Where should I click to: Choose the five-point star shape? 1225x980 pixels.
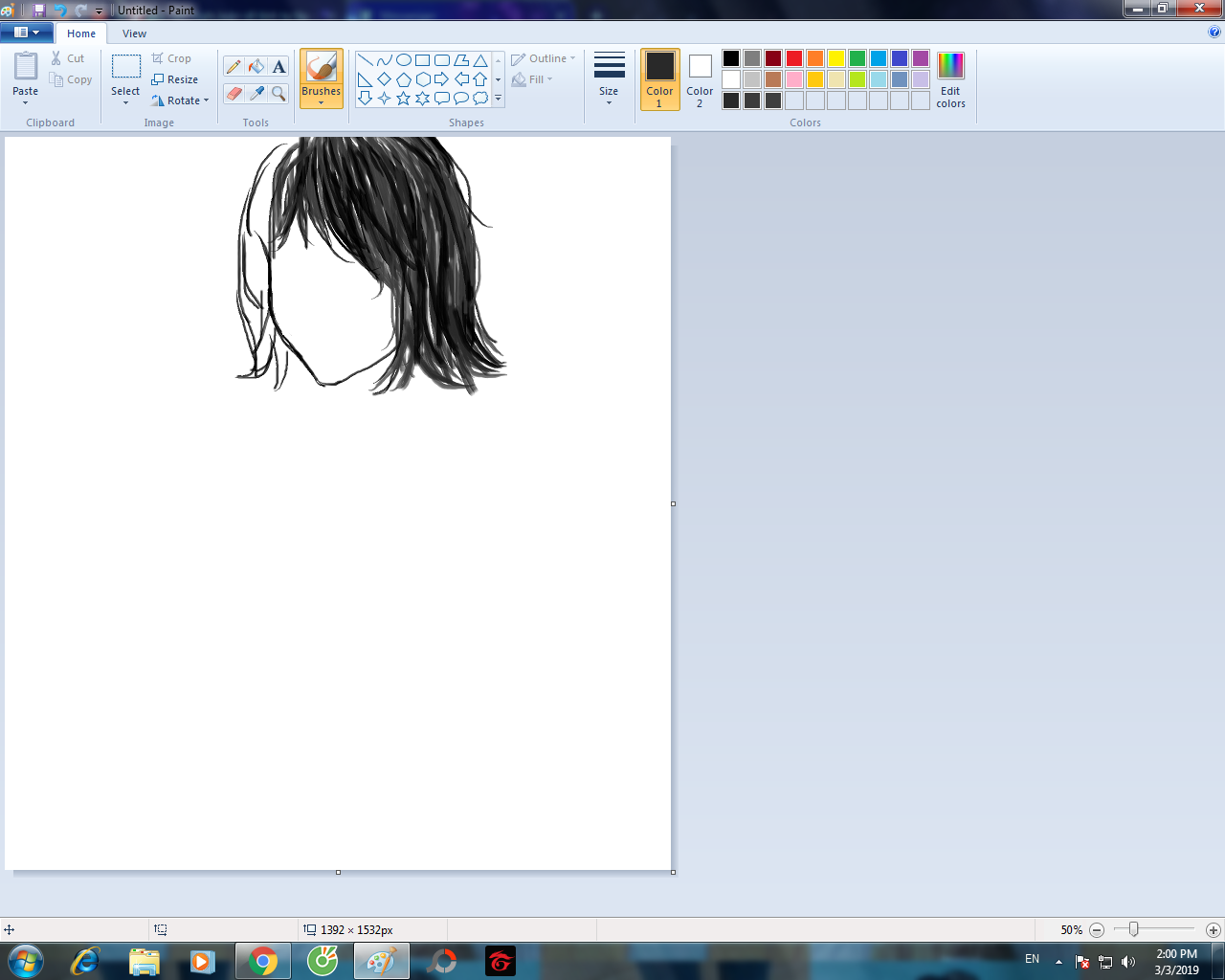click(x=403, y=98)
